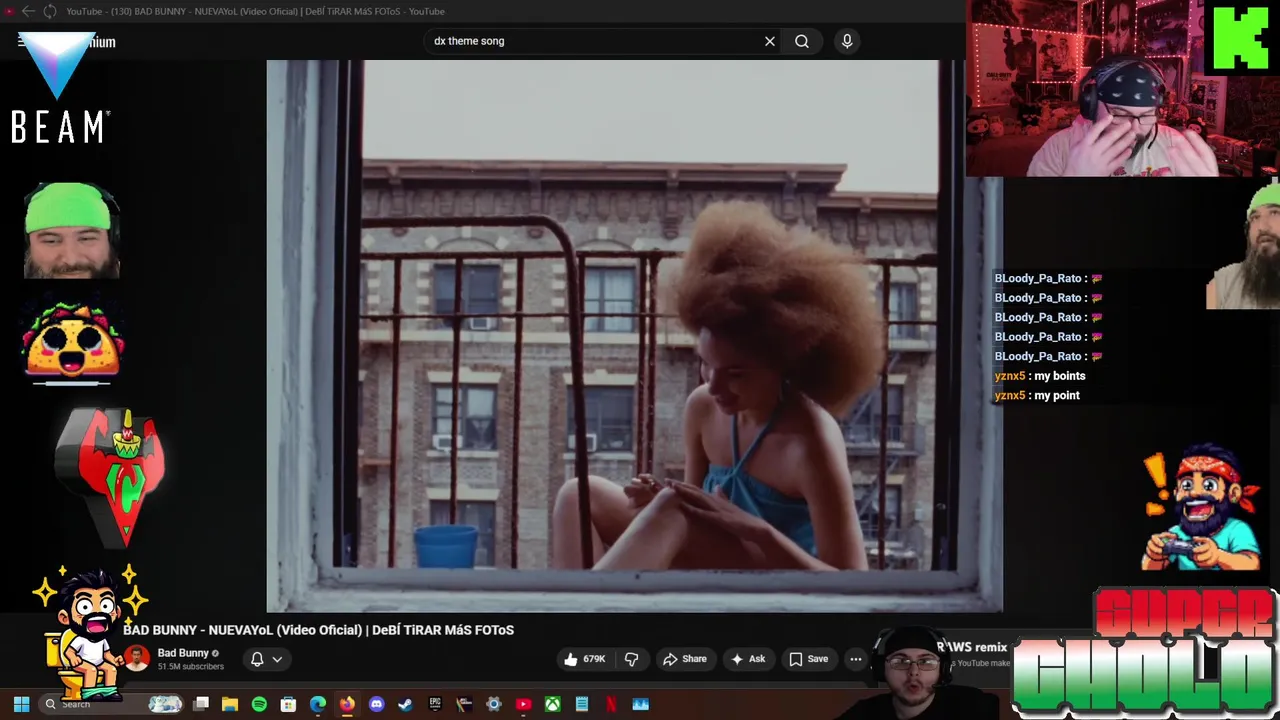Launch Steam from the taskbar
The width and height of the screenshot is (1280, 720).
[x=405, y=704]
